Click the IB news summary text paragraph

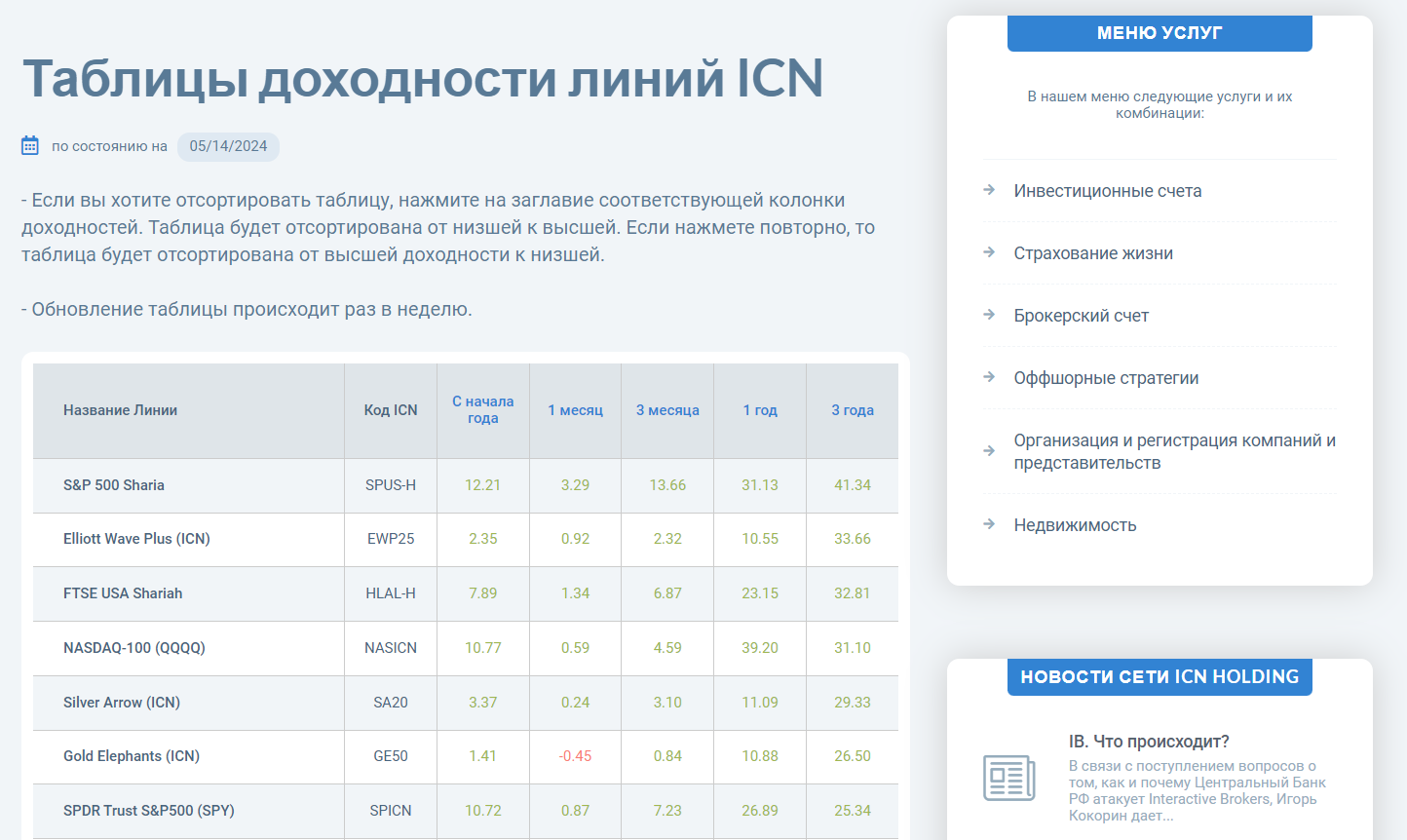[x=1198, y=791]
